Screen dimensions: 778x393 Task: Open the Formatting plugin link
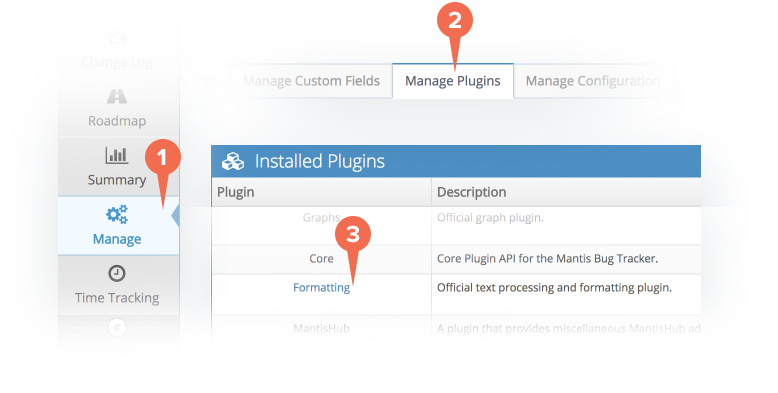(x=322, y=288)
